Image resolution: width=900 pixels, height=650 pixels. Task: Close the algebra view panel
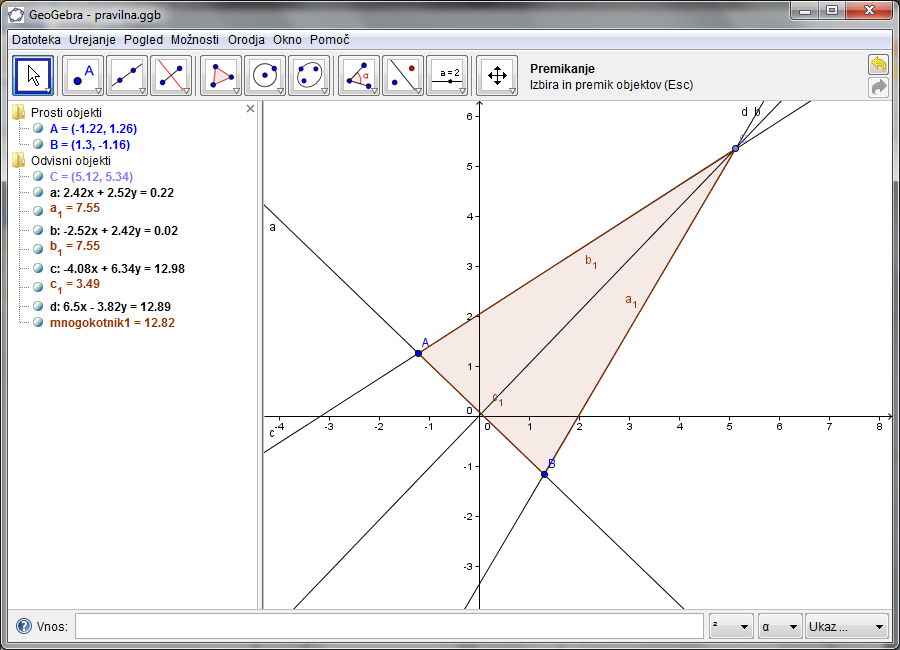[251, 109]
